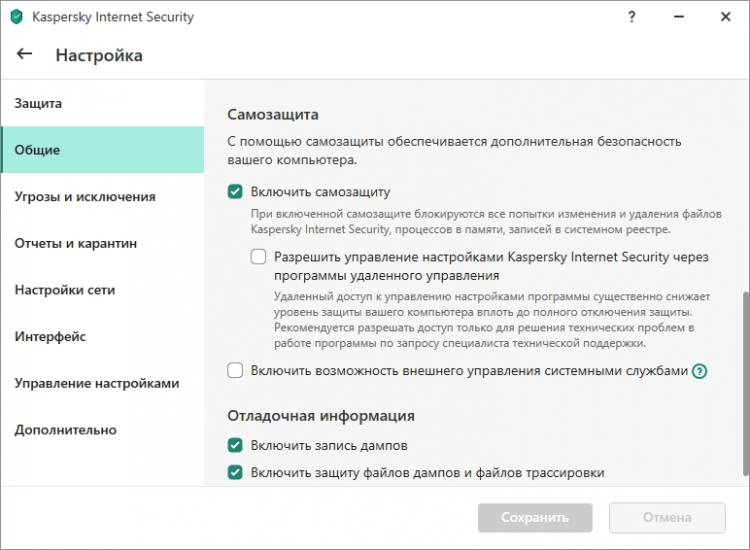Image resolution: width=750 pixels, height=550 pixels.
Task: Go to Отчеты и карантин section
Action: (x=76, y=243)
